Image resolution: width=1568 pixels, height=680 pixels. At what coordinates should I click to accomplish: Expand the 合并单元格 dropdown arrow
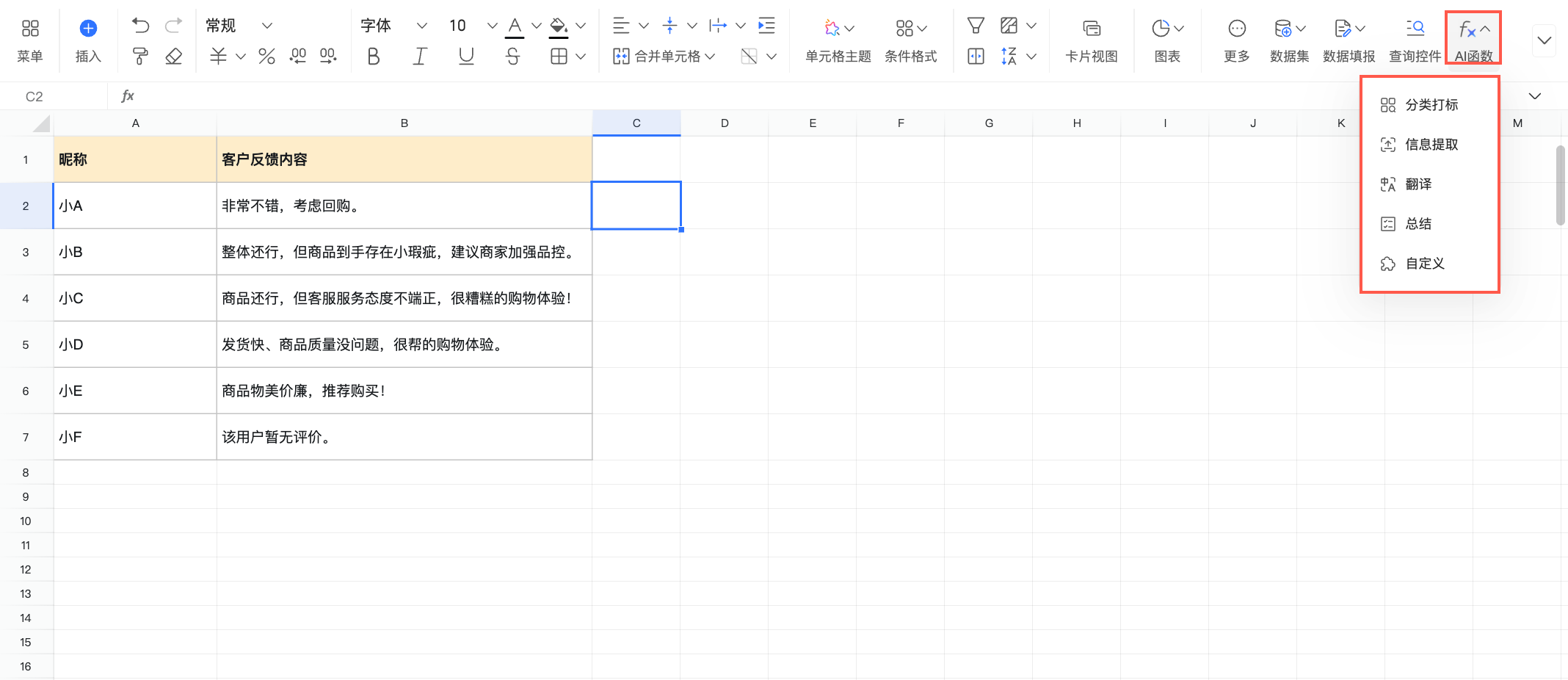[x=710, y=56]
